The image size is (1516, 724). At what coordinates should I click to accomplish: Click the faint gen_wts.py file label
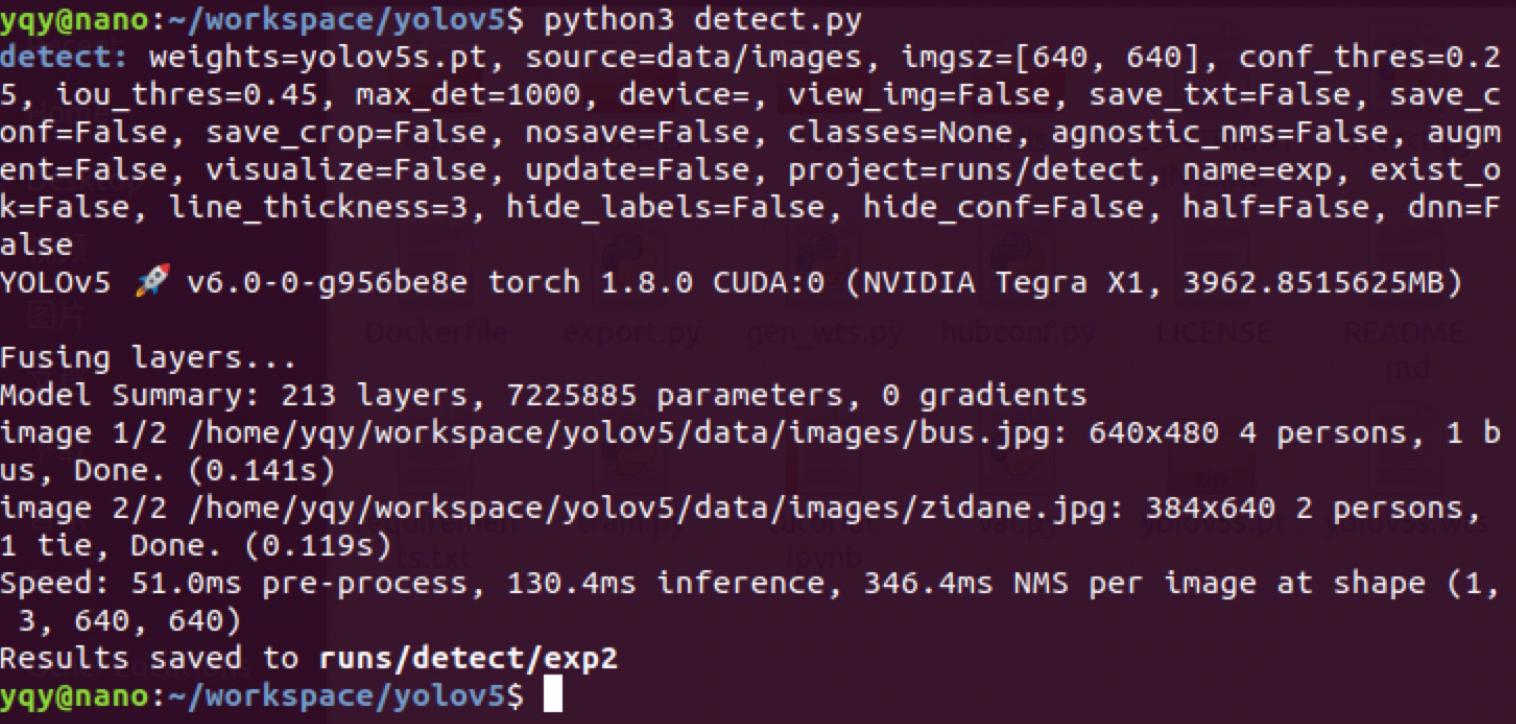point(825,332)
